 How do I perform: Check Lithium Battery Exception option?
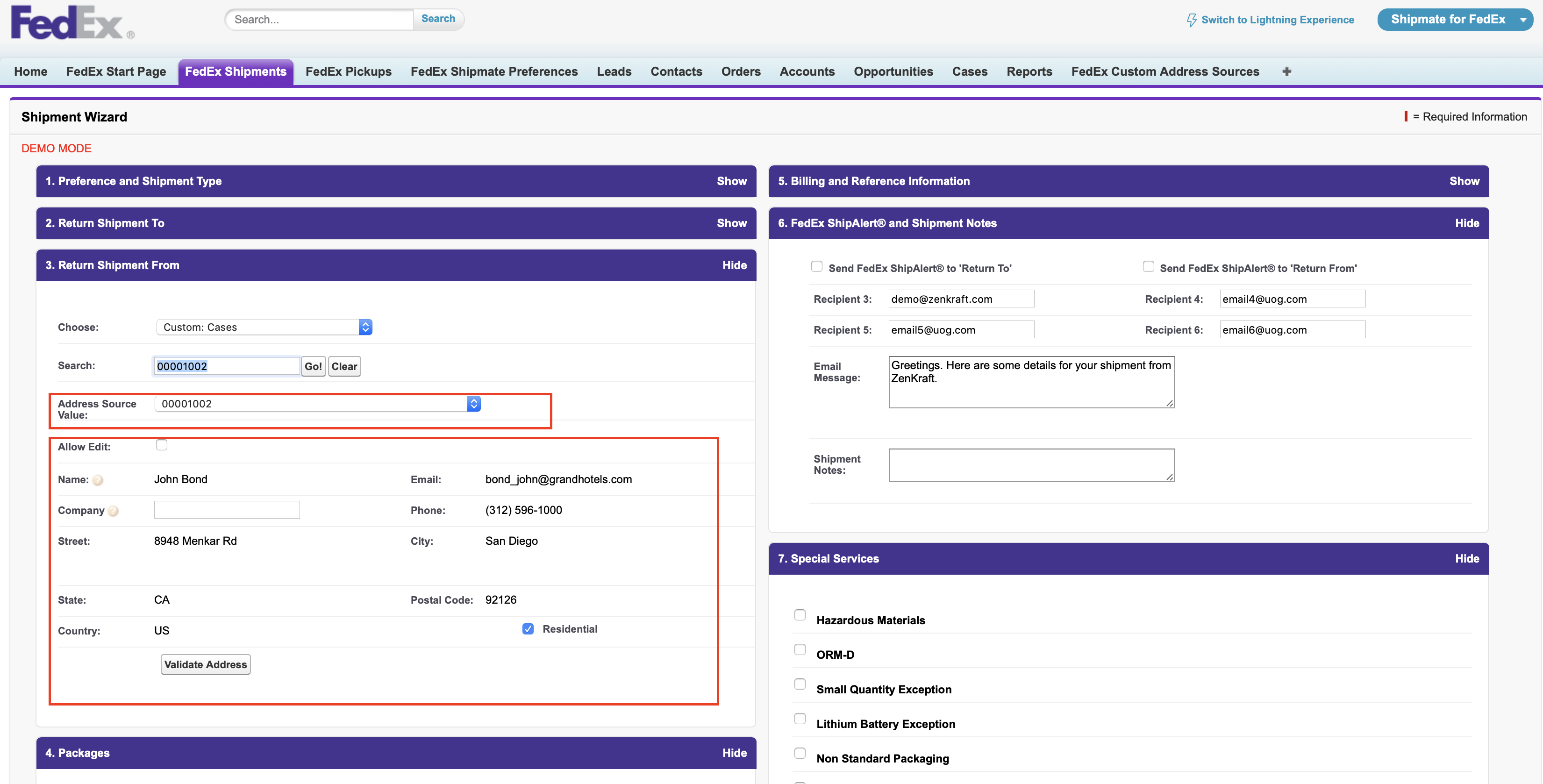[x=800, y=719]
